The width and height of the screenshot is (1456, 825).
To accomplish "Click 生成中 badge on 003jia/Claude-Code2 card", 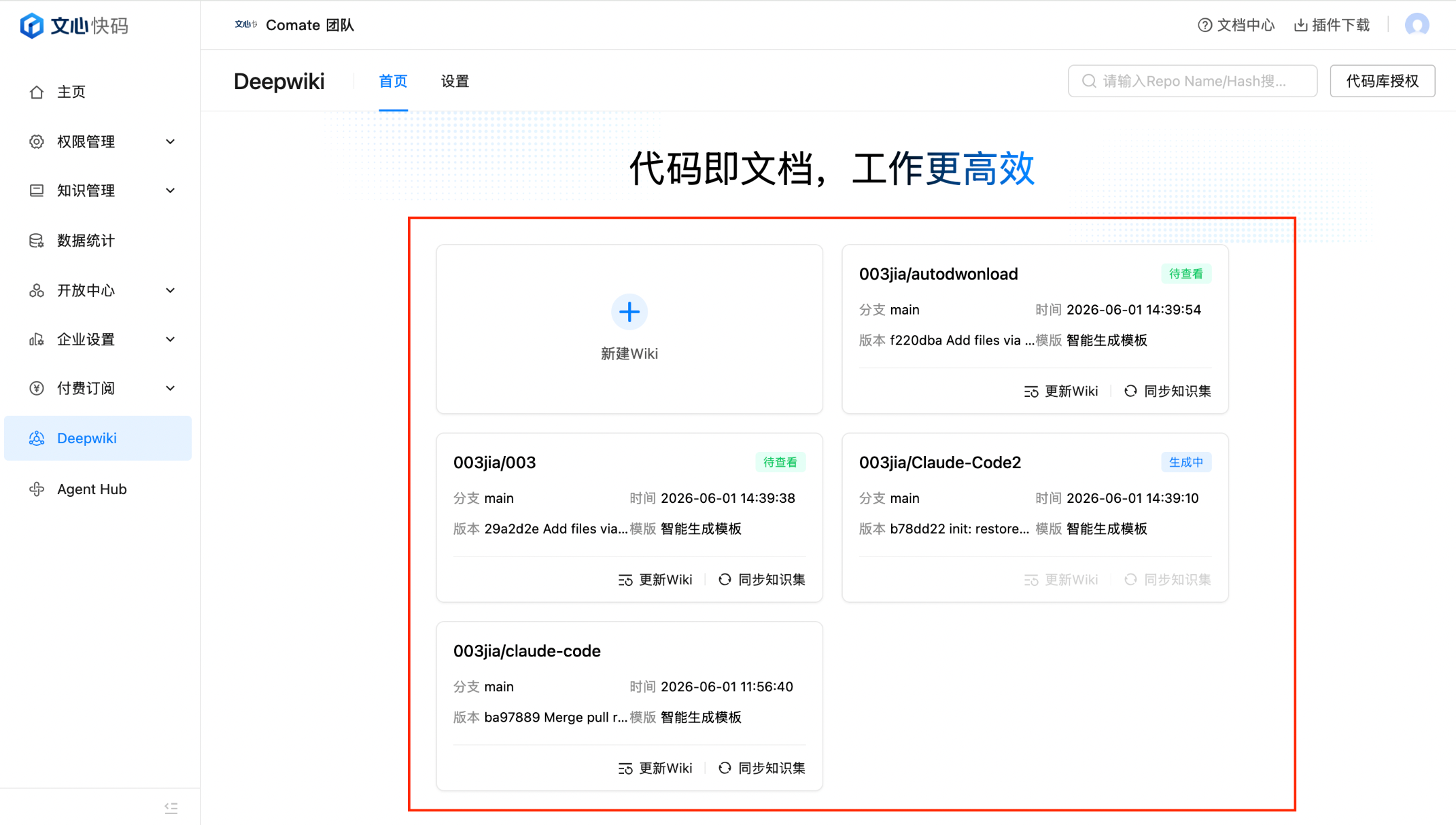I will [x=1185, y=463].
